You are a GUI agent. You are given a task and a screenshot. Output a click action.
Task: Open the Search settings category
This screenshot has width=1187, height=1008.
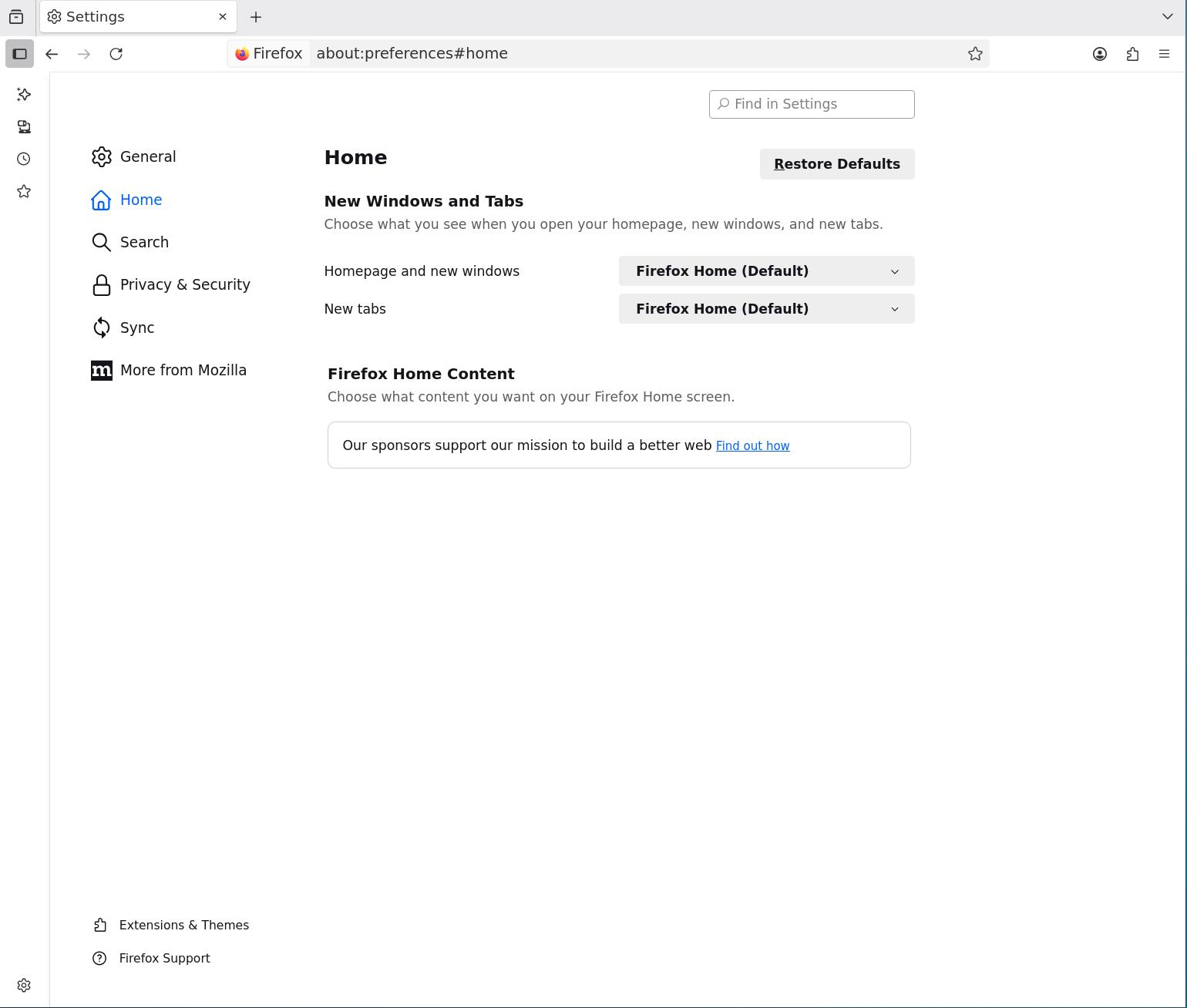tap(130, 243)
